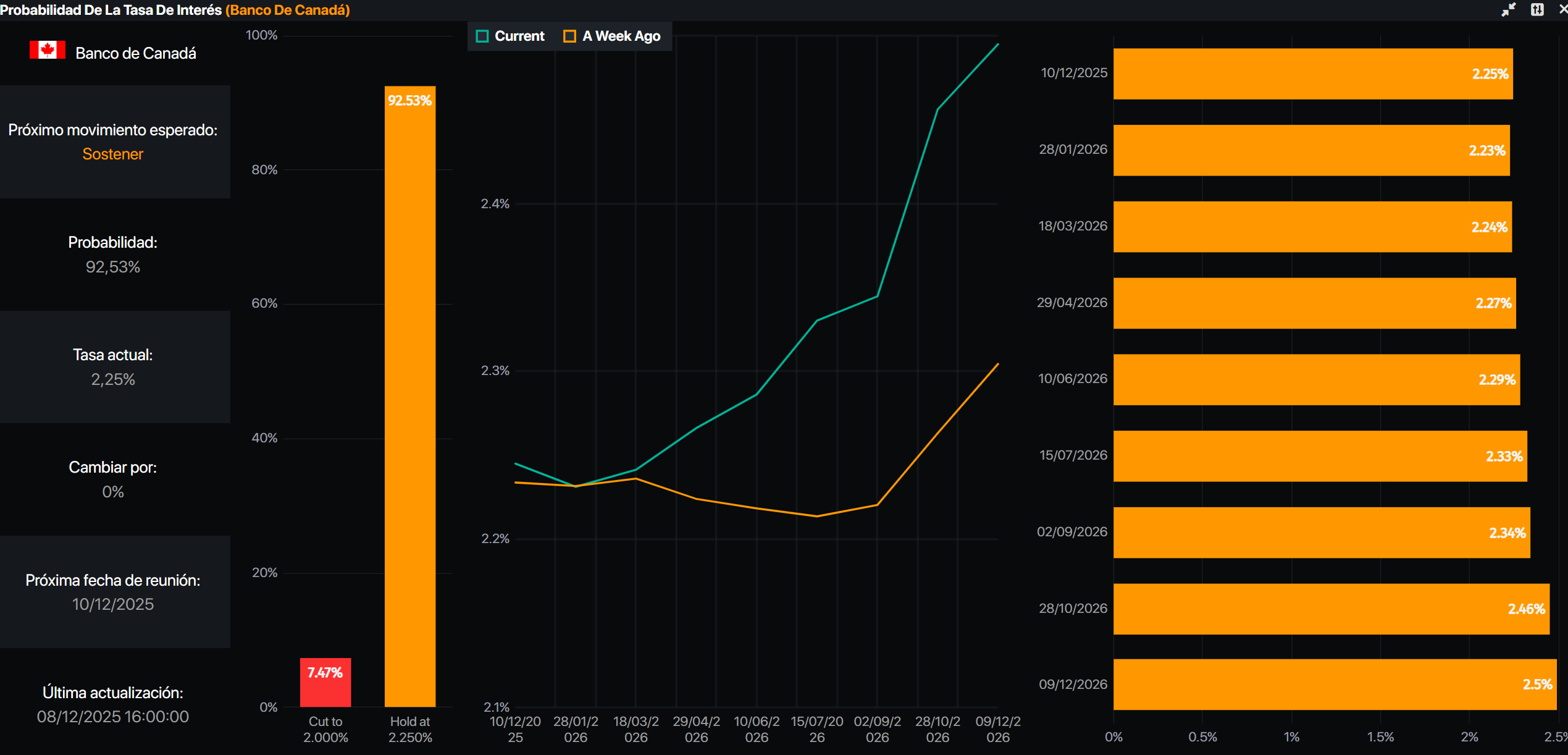The height and width of the screenshot is (755, 1568).
Task: Select the 29/04/2026 2.27% bar
Action: tap(1314, 303)
